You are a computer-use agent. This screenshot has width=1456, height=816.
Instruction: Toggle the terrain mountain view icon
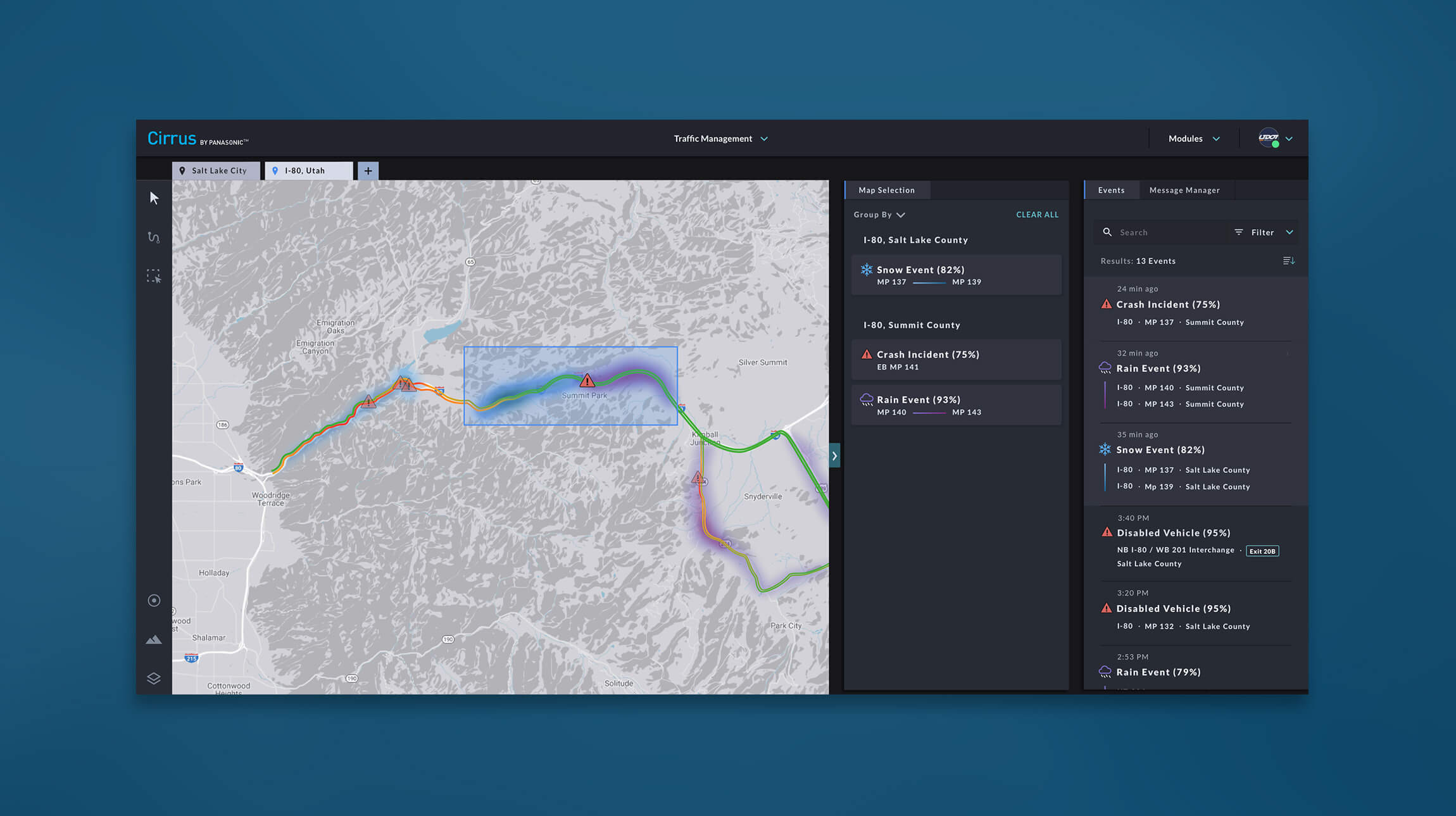154,640
